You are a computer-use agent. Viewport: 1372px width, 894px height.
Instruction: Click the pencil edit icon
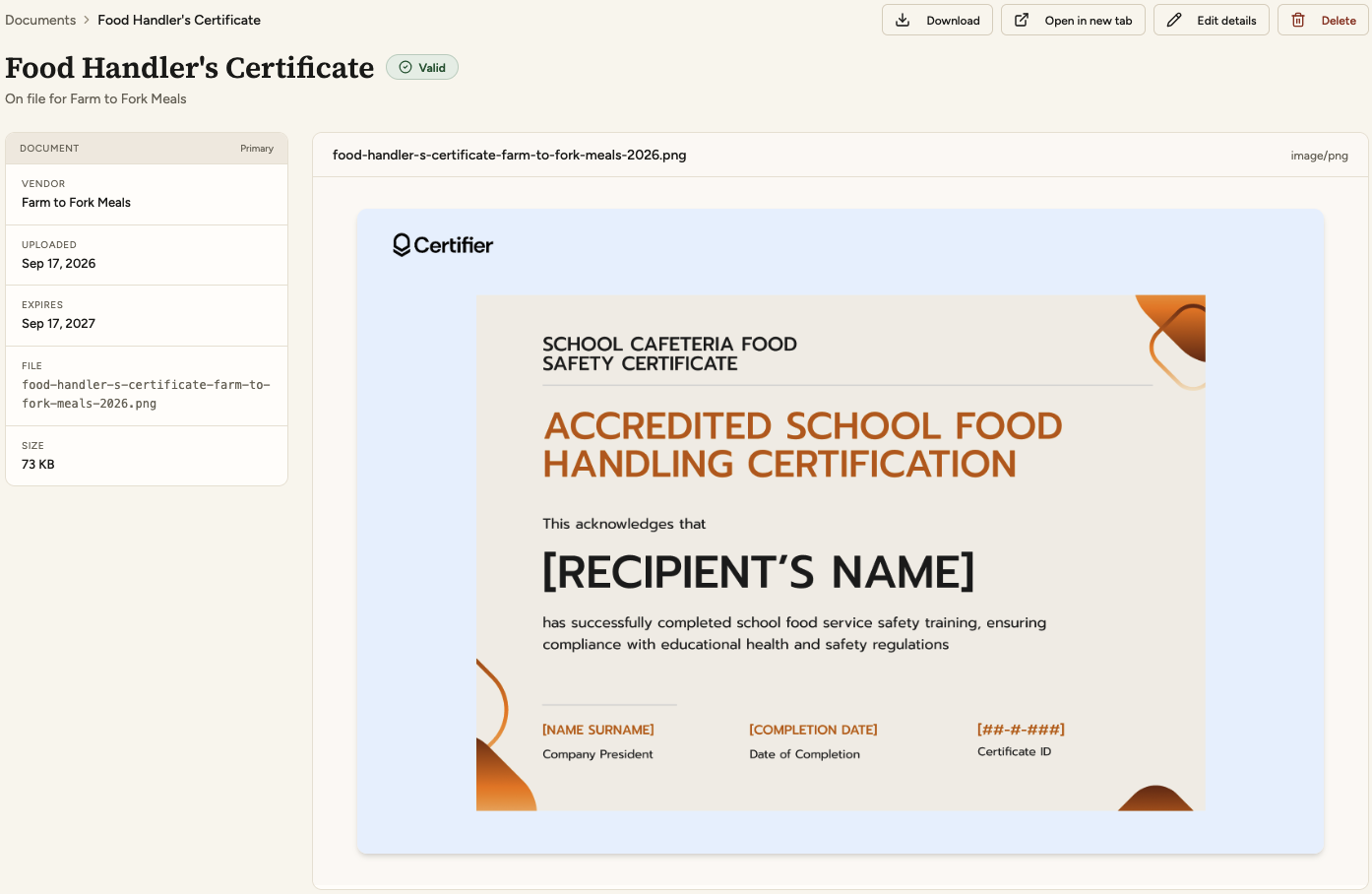(1174, 20)
